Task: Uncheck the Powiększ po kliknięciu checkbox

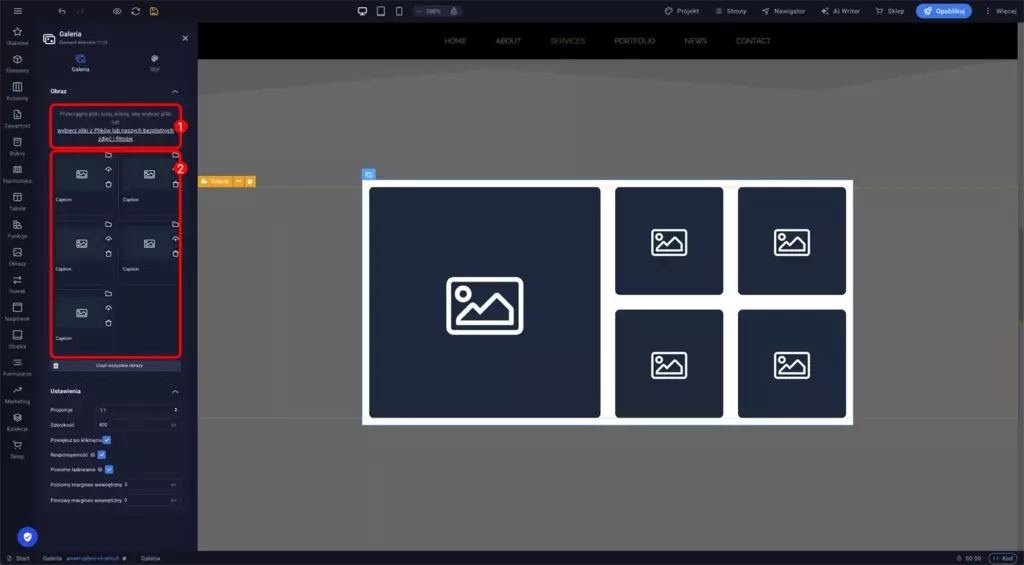Action: click(x=107, y=439)
